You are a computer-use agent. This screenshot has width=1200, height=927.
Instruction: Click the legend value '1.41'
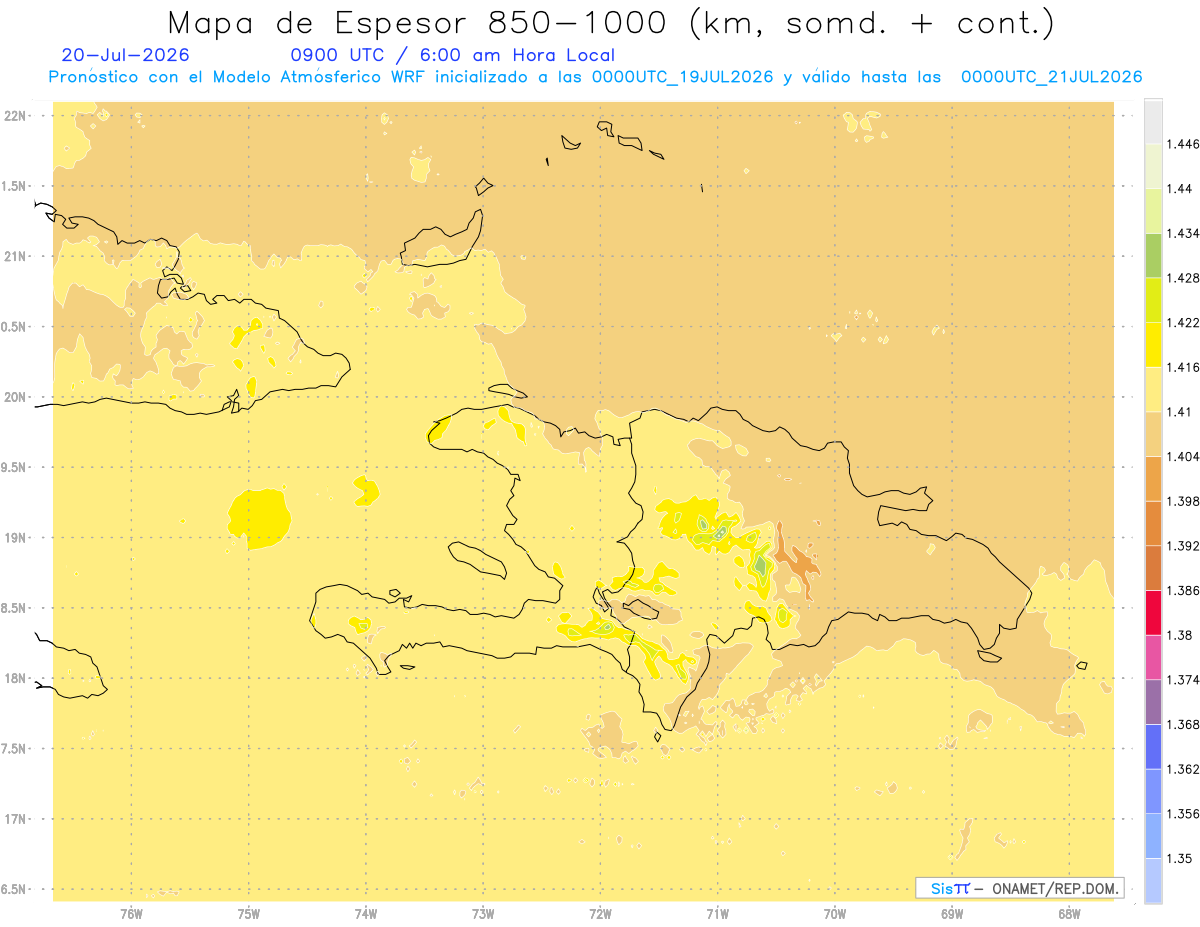(1181, 412)
